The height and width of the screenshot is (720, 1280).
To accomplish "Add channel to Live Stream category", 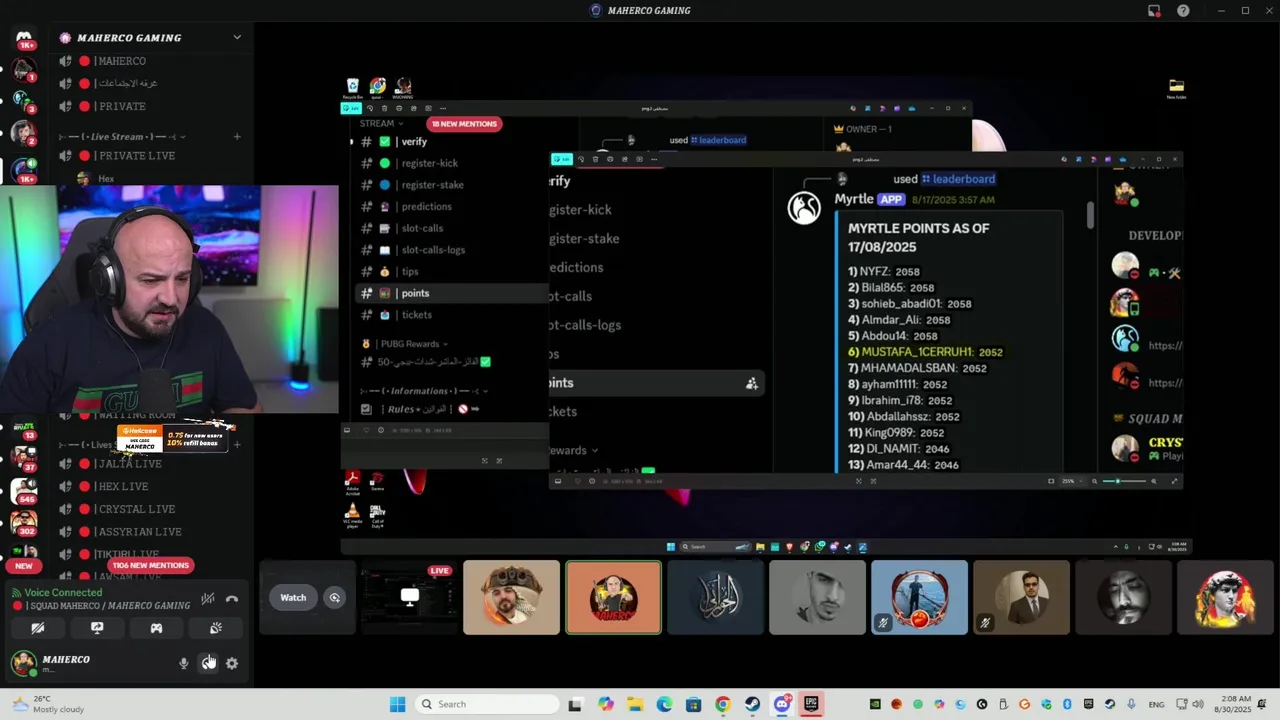I will 237,136.
